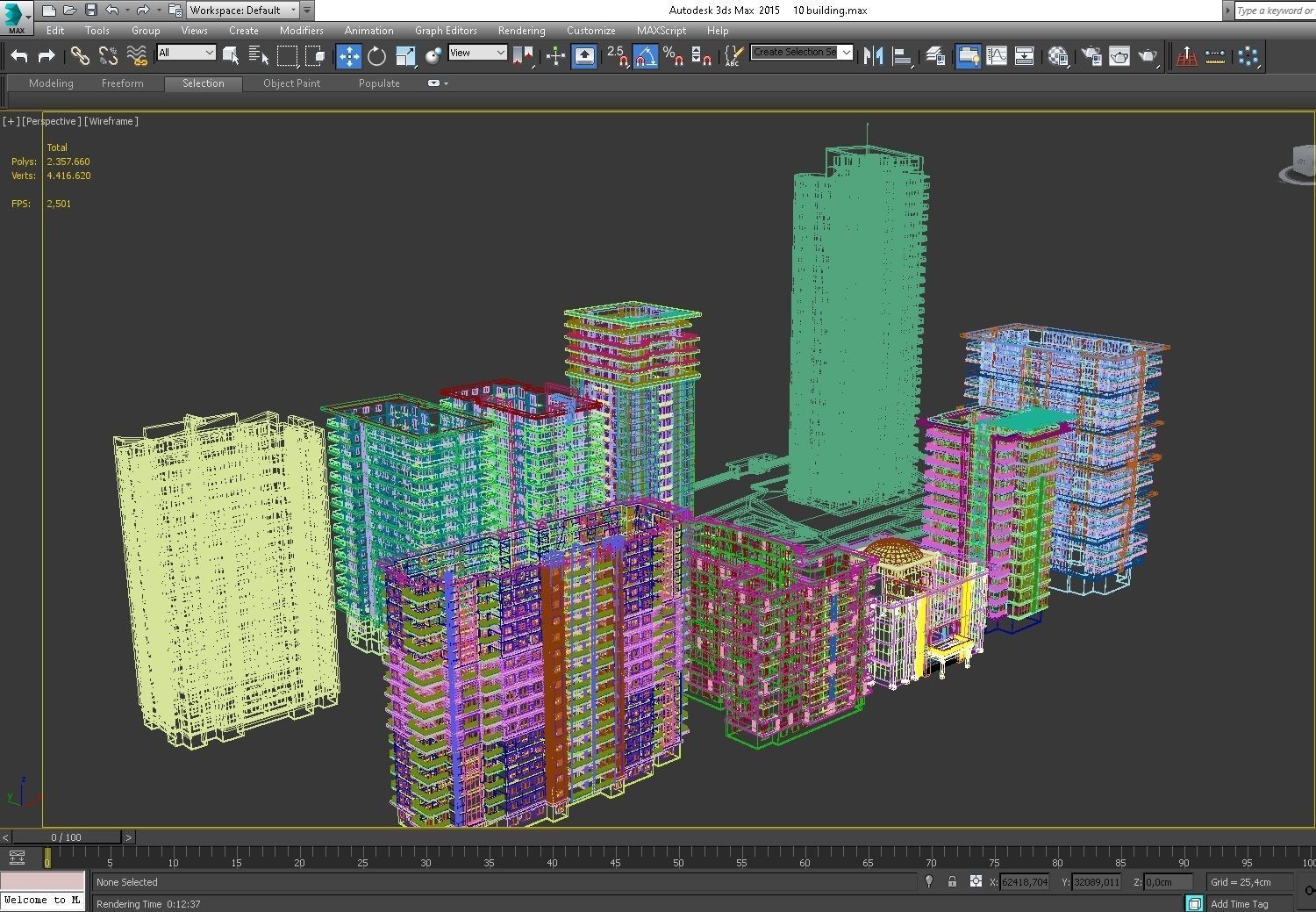Toggle Select and Manipulate mode
The width and height of the screenshot is (1316, 912).
pos(555,56)
